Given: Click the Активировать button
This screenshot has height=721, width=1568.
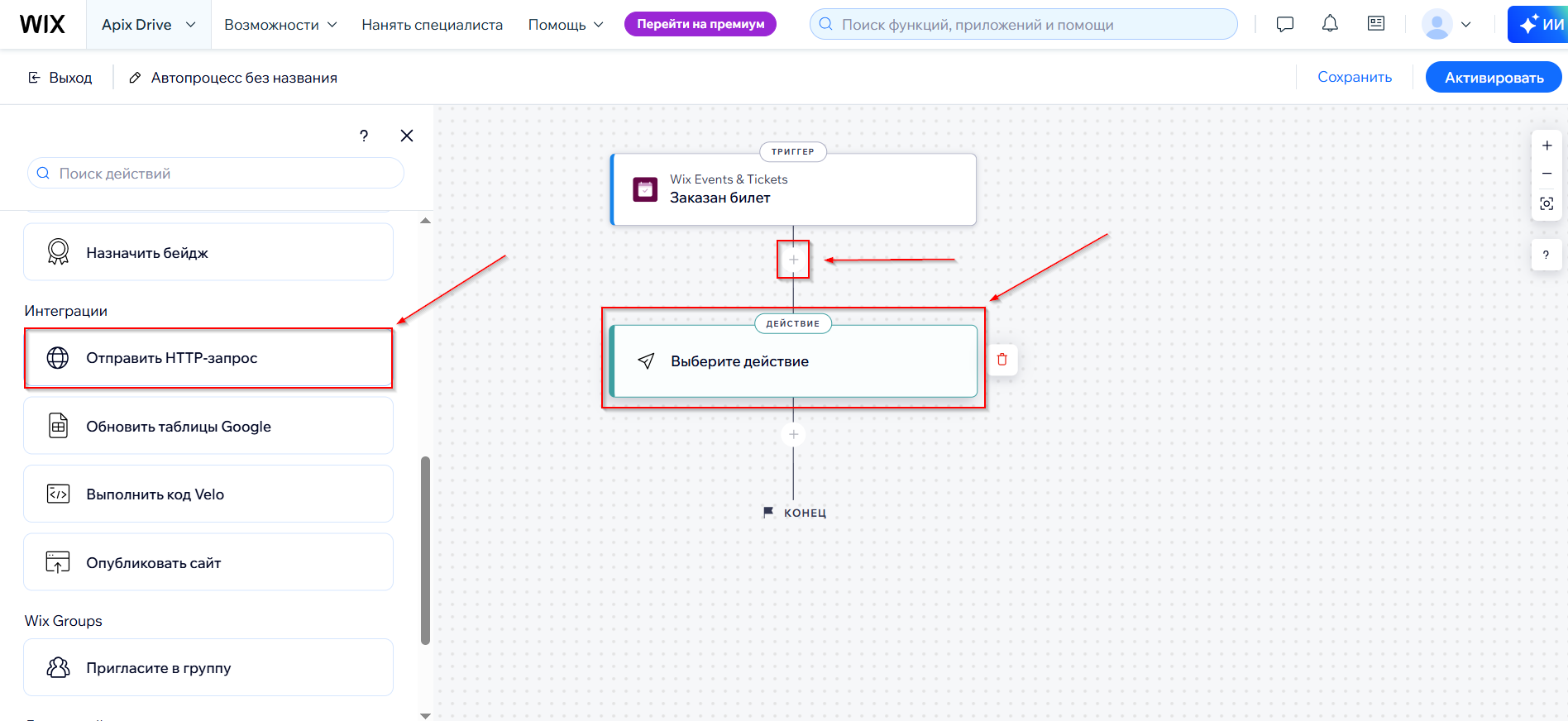Looking at the screenshot, I should [x=1494, y=77].
